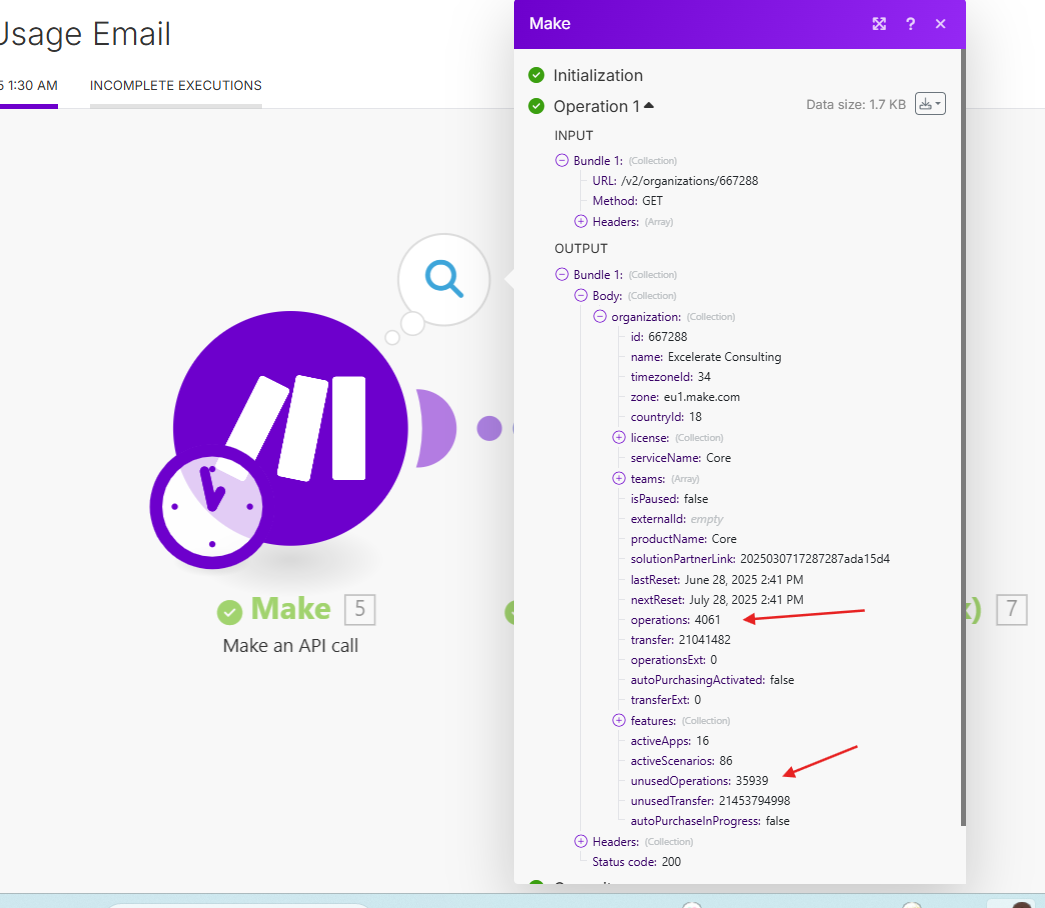Select nextReset July 28, 2025 value
The height and width of the screenshot is (908, 1045).
click(746, 599)
